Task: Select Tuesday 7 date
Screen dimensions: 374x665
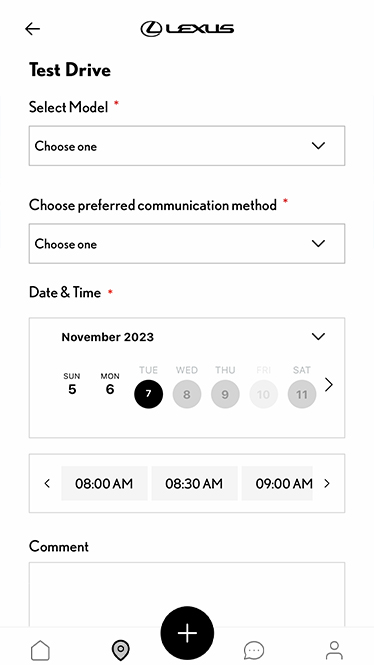Action: [x=148, y=394]
